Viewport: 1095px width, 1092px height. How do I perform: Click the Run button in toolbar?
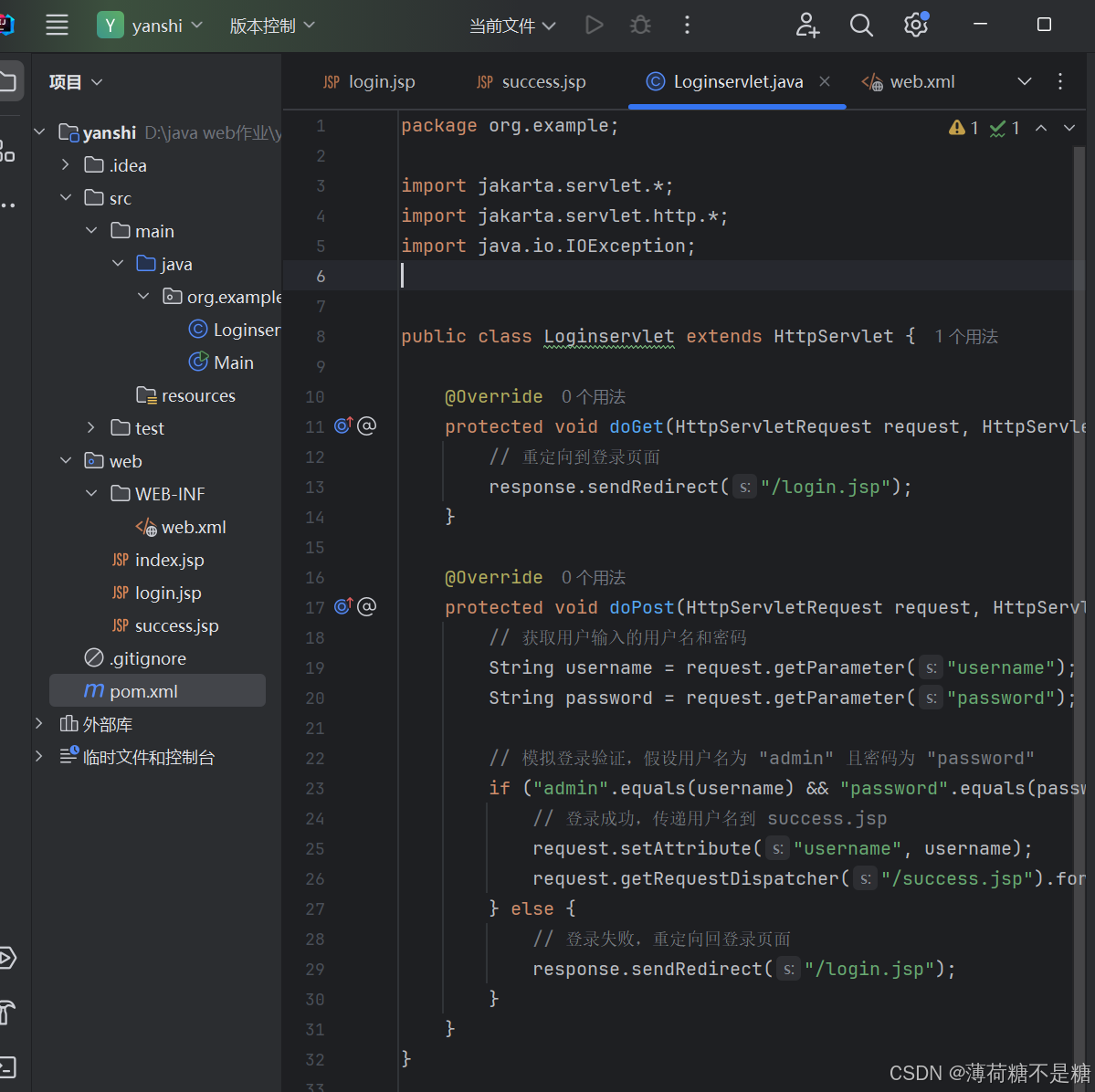pos(594,26)
